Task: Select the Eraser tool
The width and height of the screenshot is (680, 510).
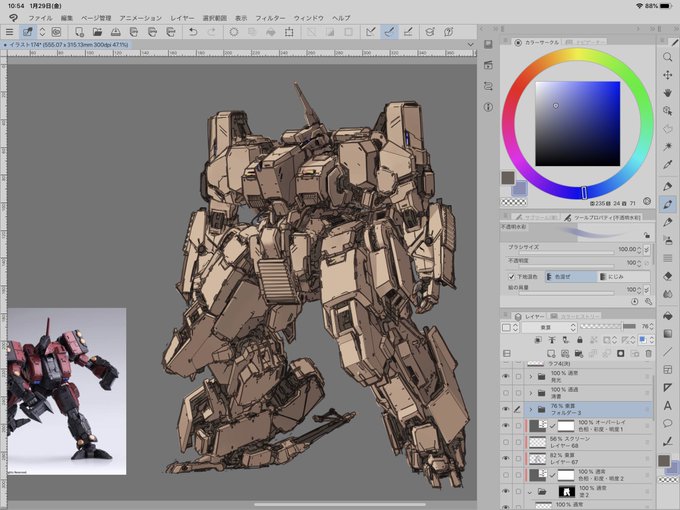Action: [667, 274]
